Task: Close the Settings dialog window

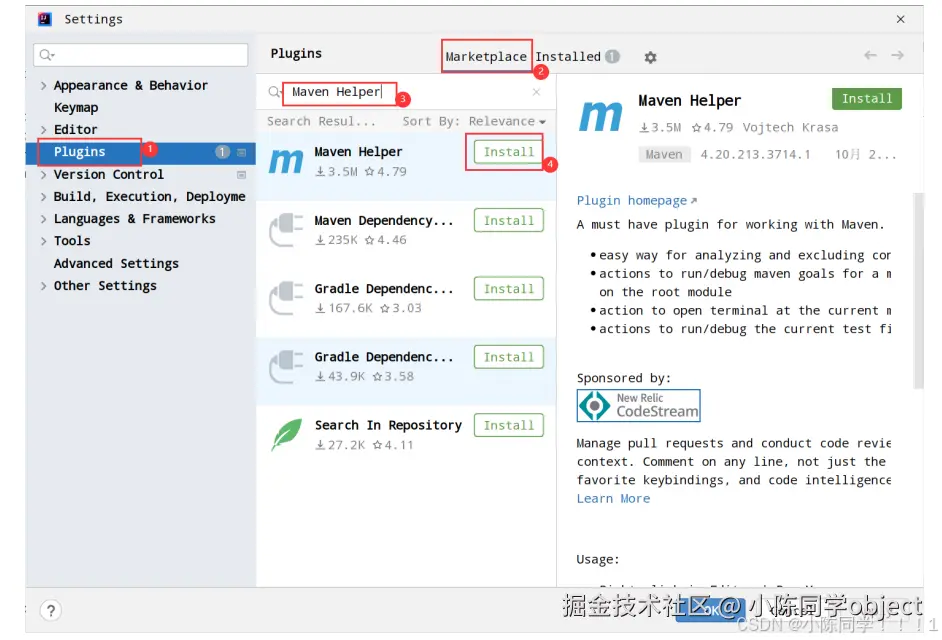Action: (x=900, y=19)
